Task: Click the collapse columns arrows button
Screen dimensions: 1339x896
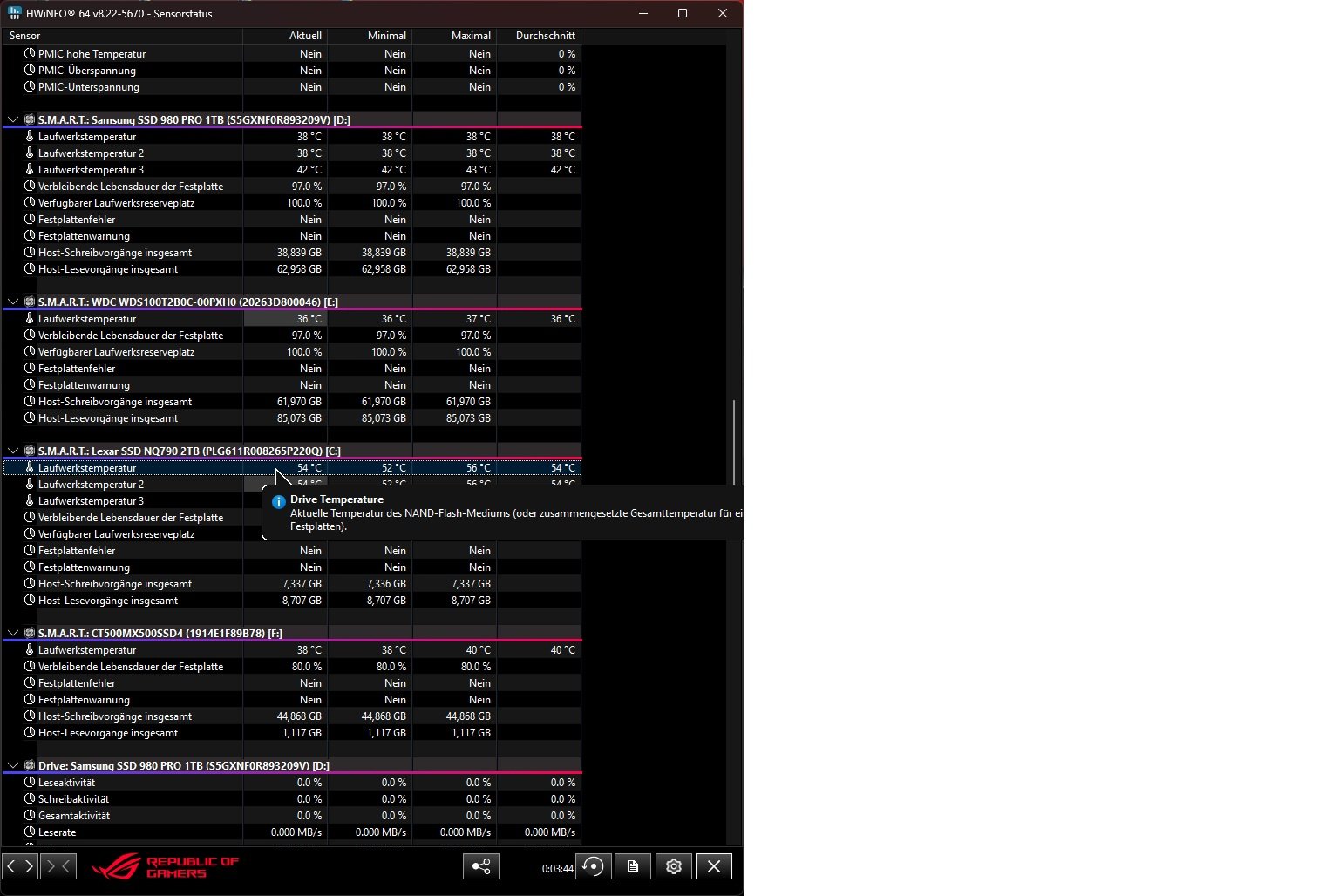Action: pyautogui.click(x=58, y=866)
